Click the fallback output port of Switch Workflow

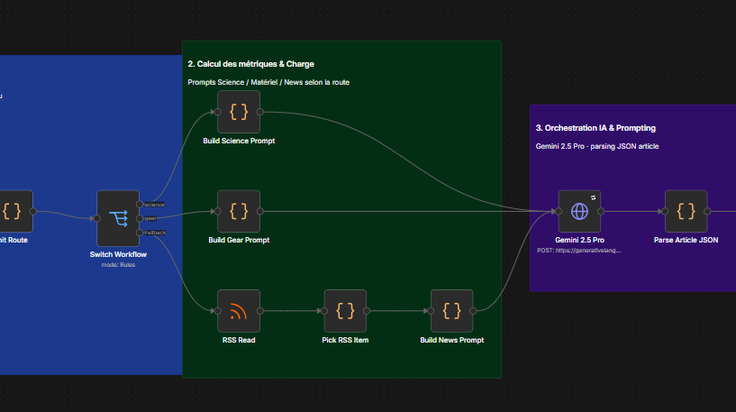(139, 232)
